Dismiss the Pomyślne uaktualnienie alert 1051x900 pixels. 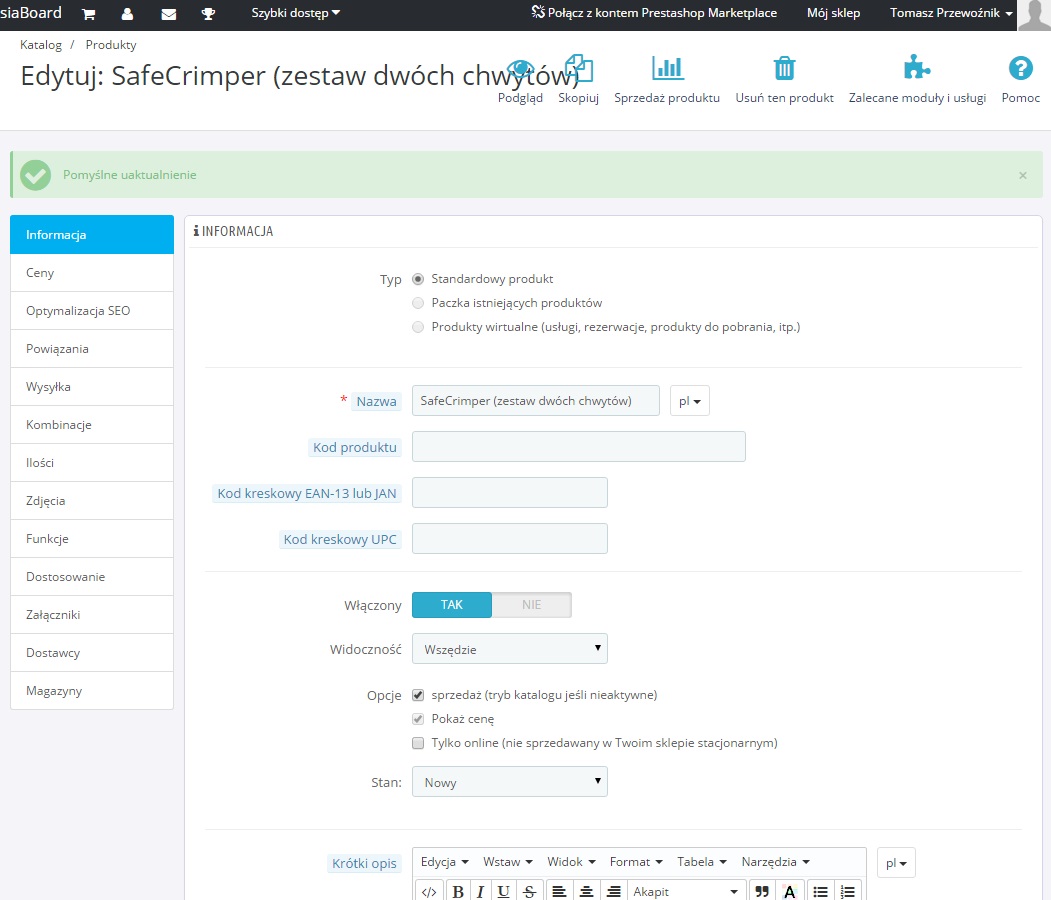coord(1023,176)
